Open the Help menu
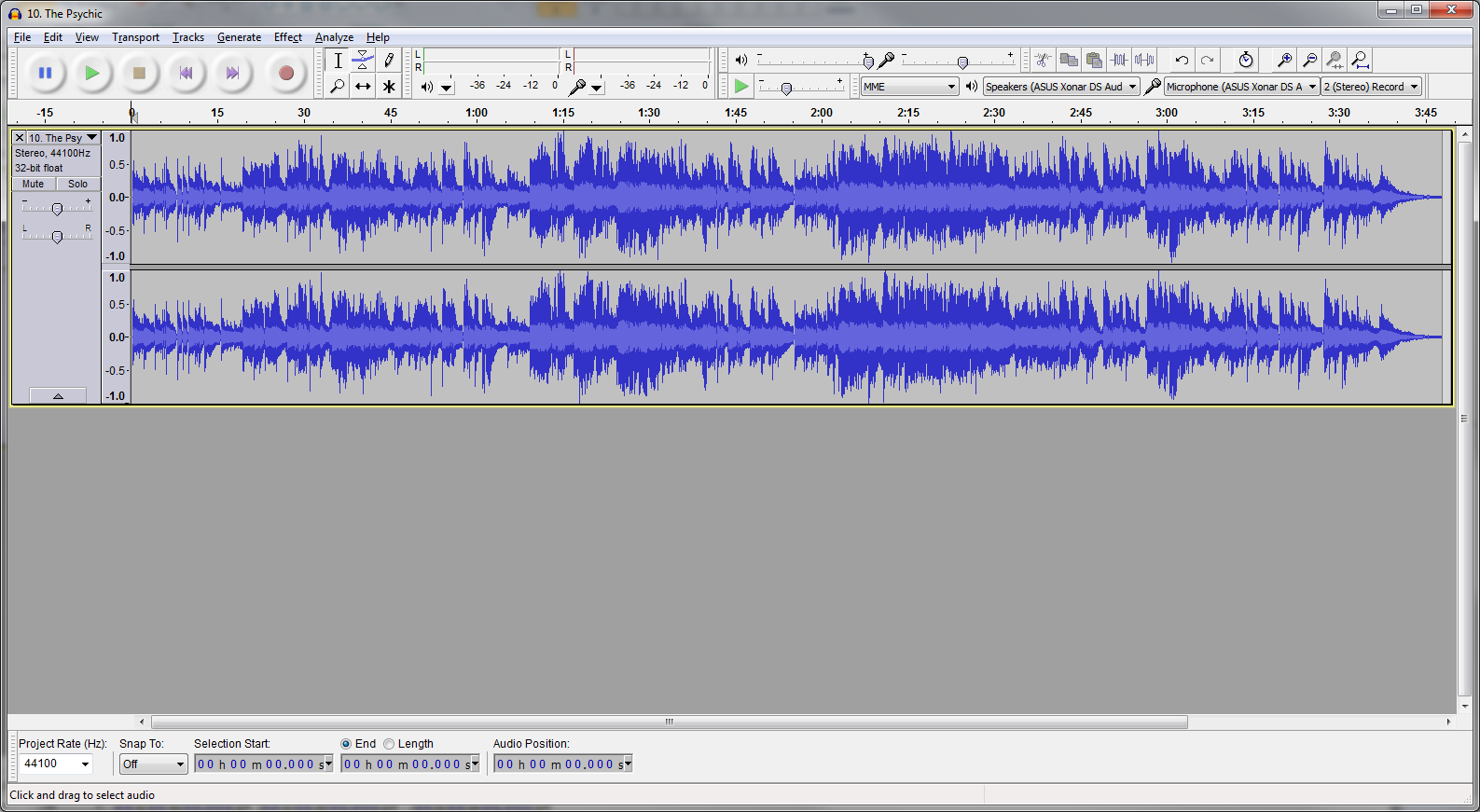 [x=378, y=37]
